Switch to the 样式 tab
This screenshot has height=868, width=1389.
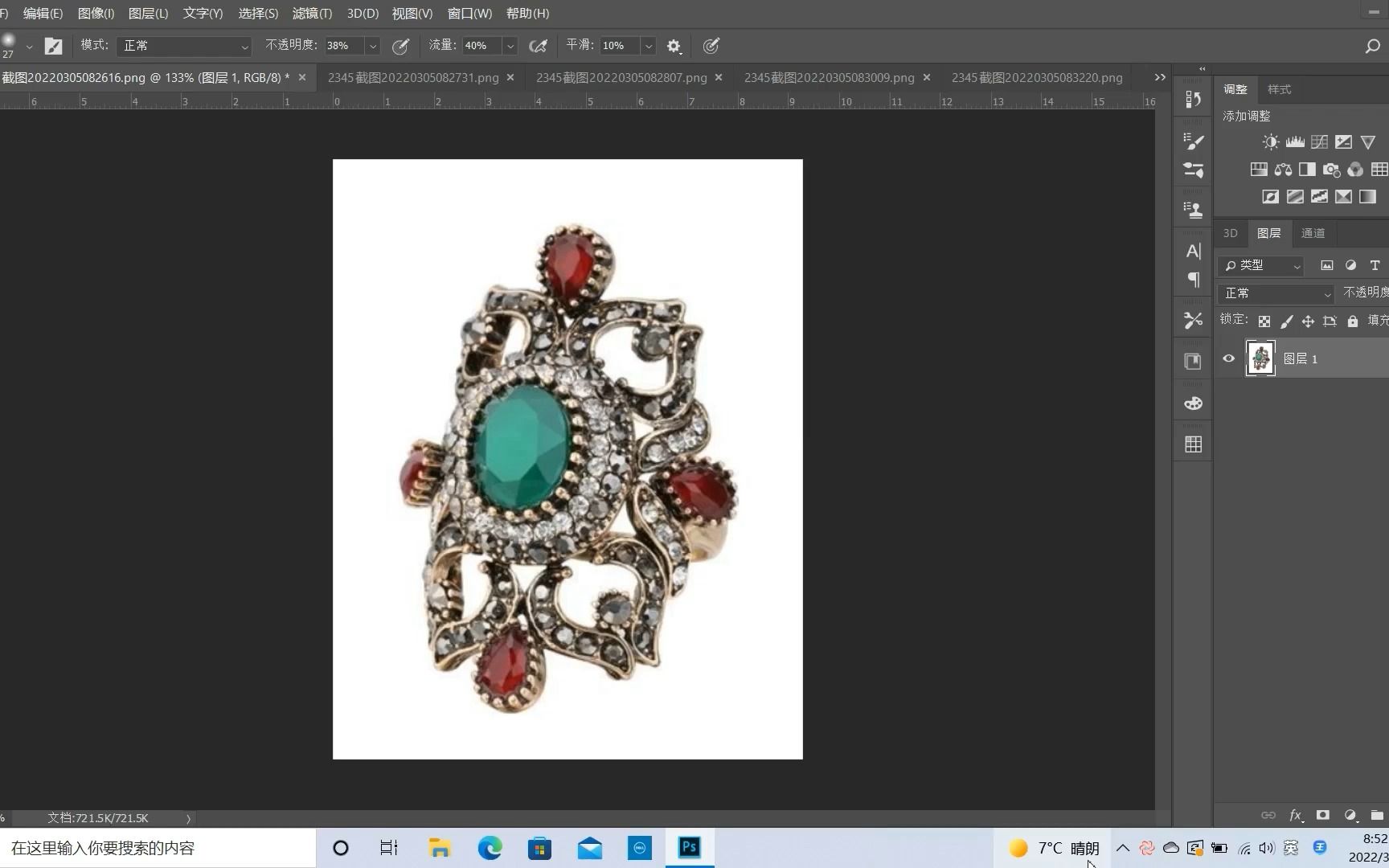tap(1279, 89)
